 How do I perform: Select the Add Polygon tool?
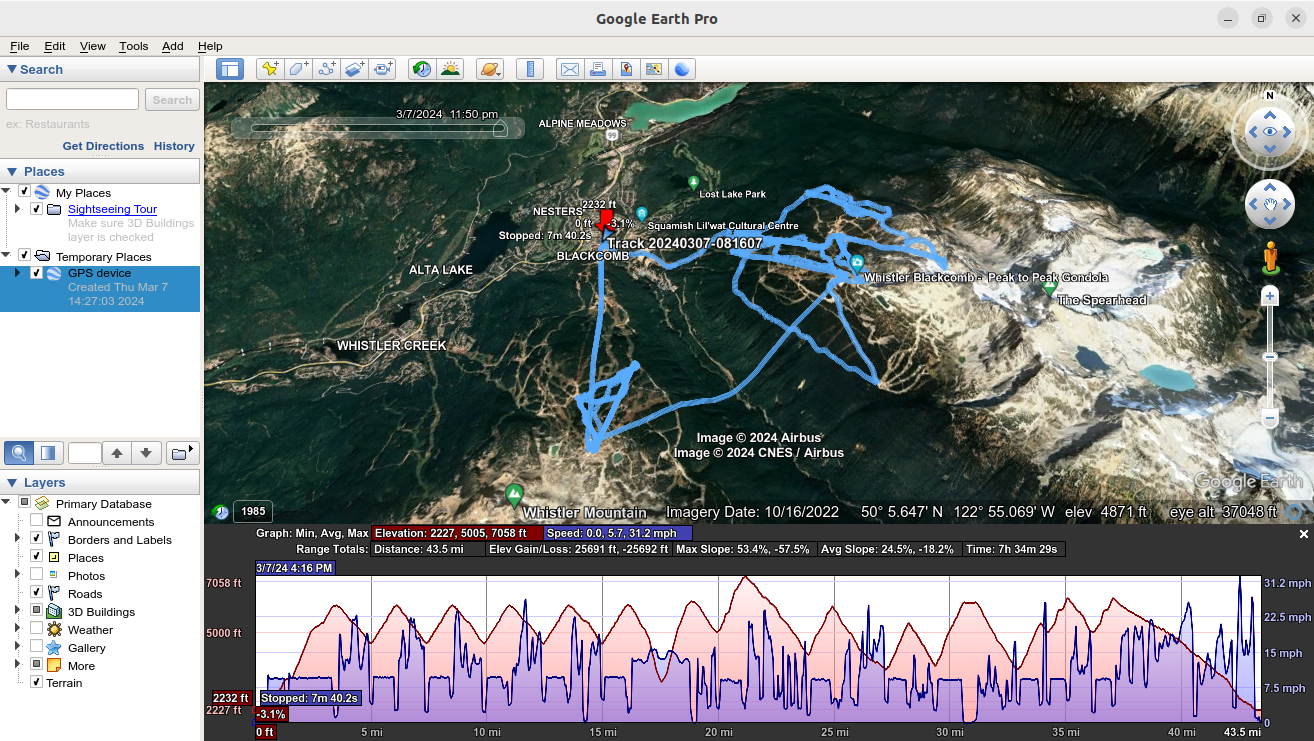pos(298,69)
